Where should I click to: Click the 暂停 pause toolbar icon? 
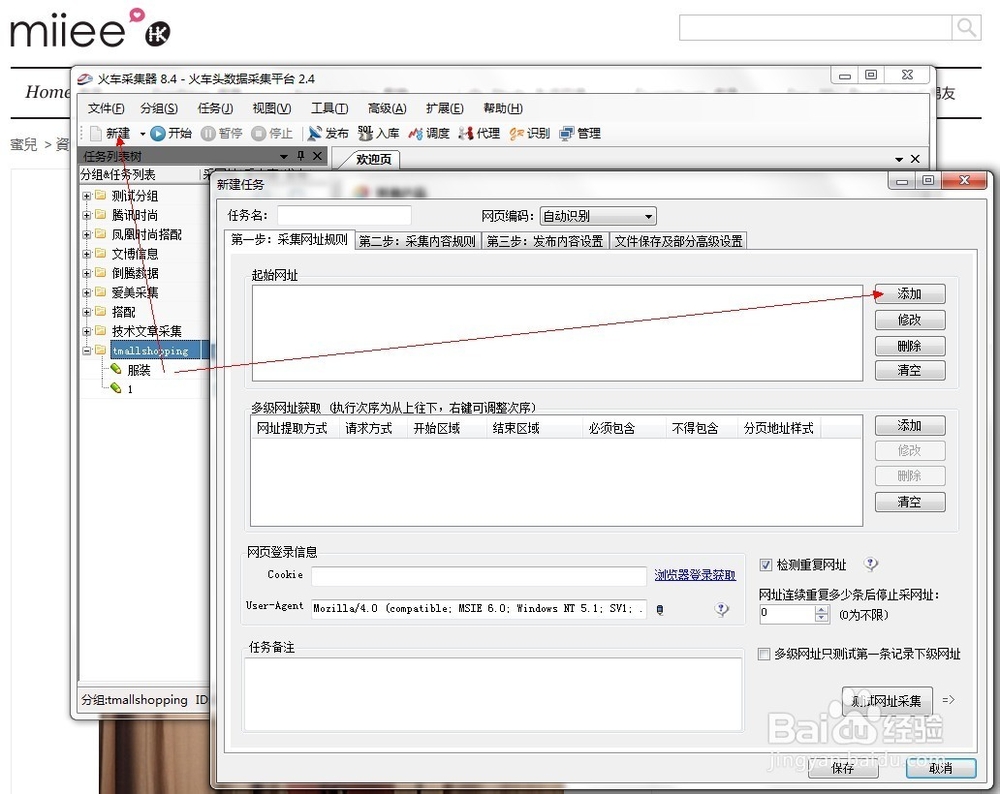click(208, 133)
